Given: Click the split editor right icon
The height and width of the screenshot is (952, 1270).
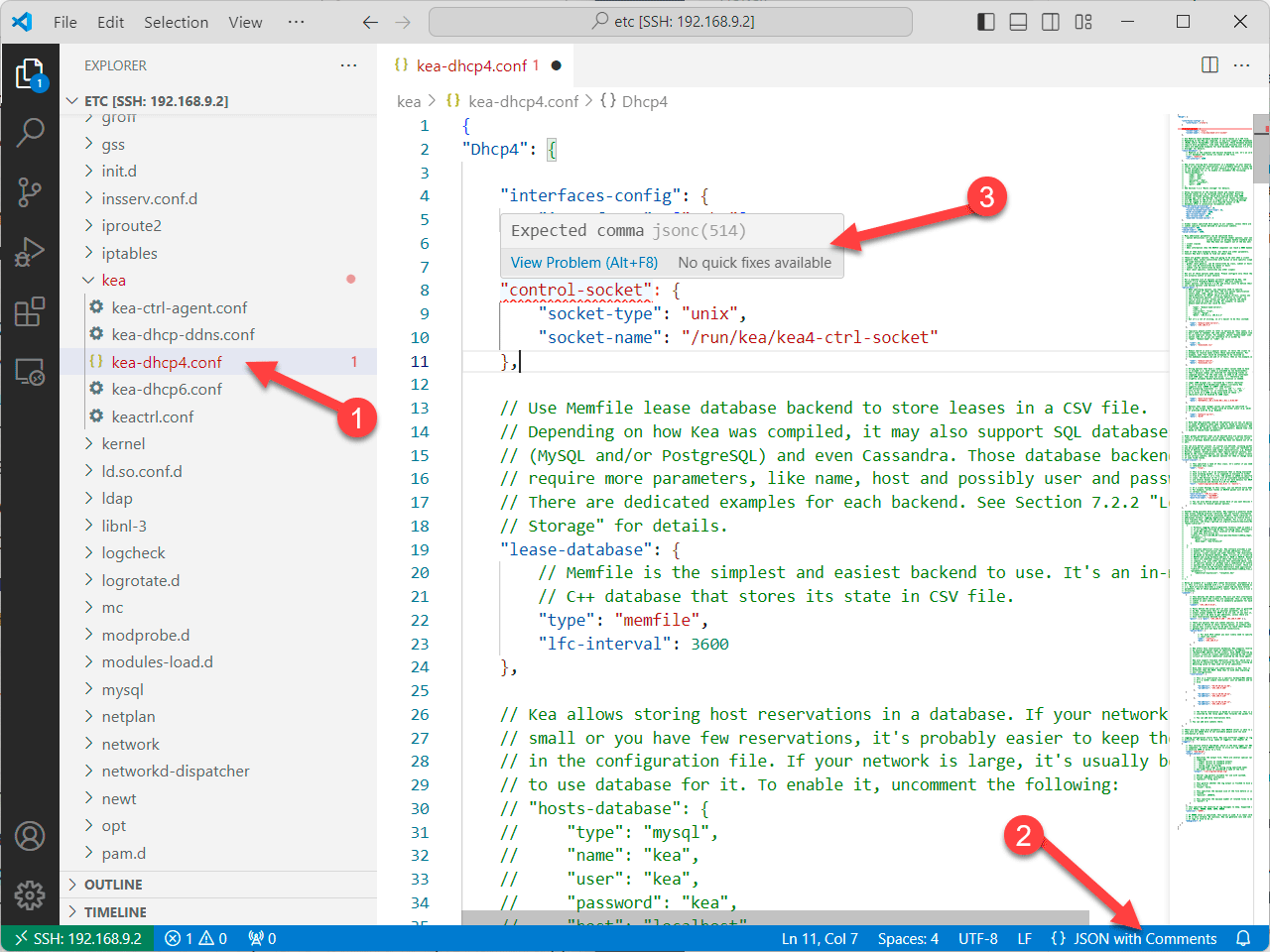Looking at the screenshot, I should 1209,65.
